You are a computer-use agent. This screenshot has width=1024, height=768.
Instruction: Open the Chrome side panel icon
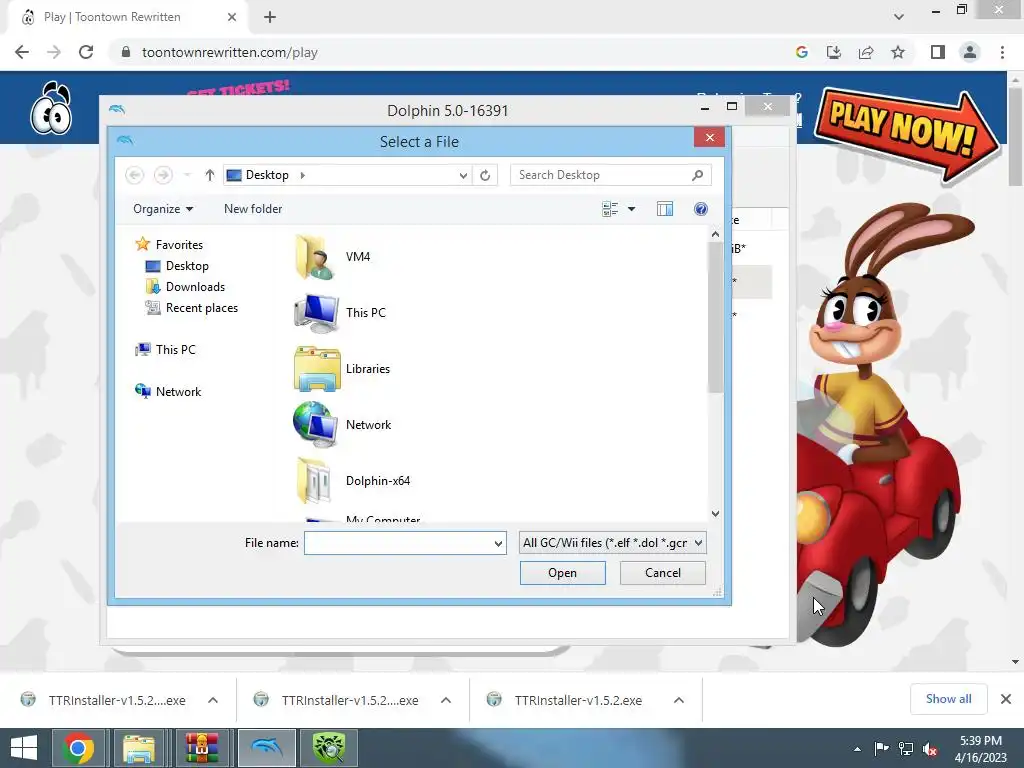(x=938, y=52)
